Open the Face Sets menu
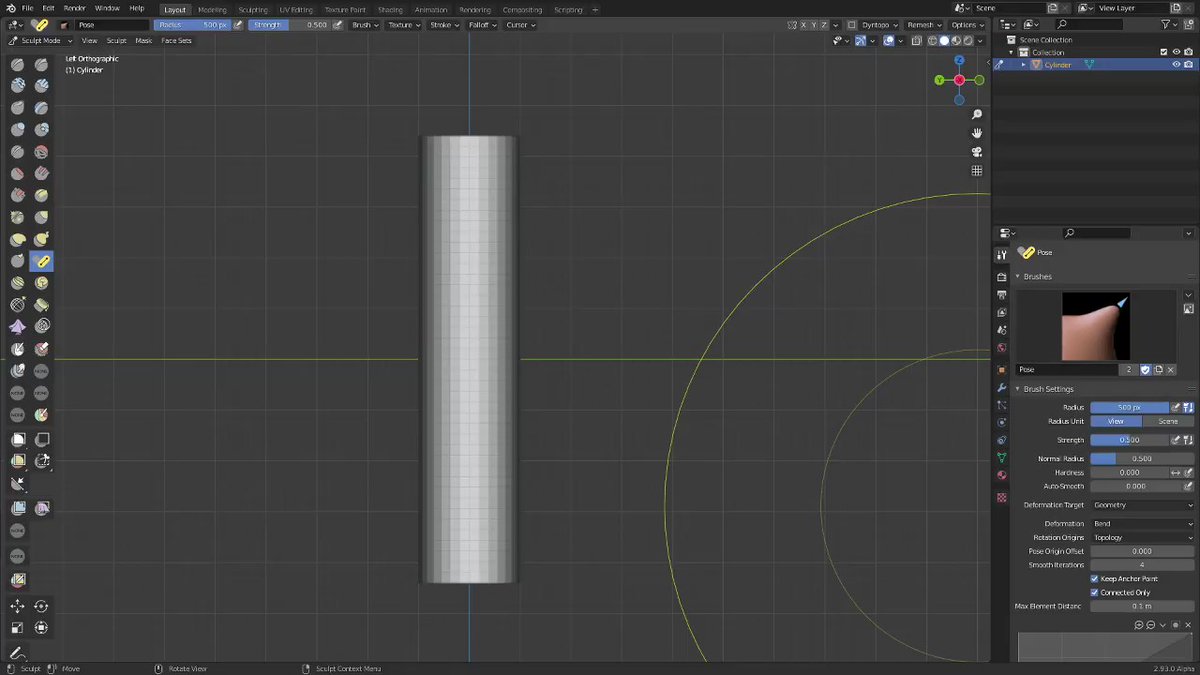 [x=176, y=41]
